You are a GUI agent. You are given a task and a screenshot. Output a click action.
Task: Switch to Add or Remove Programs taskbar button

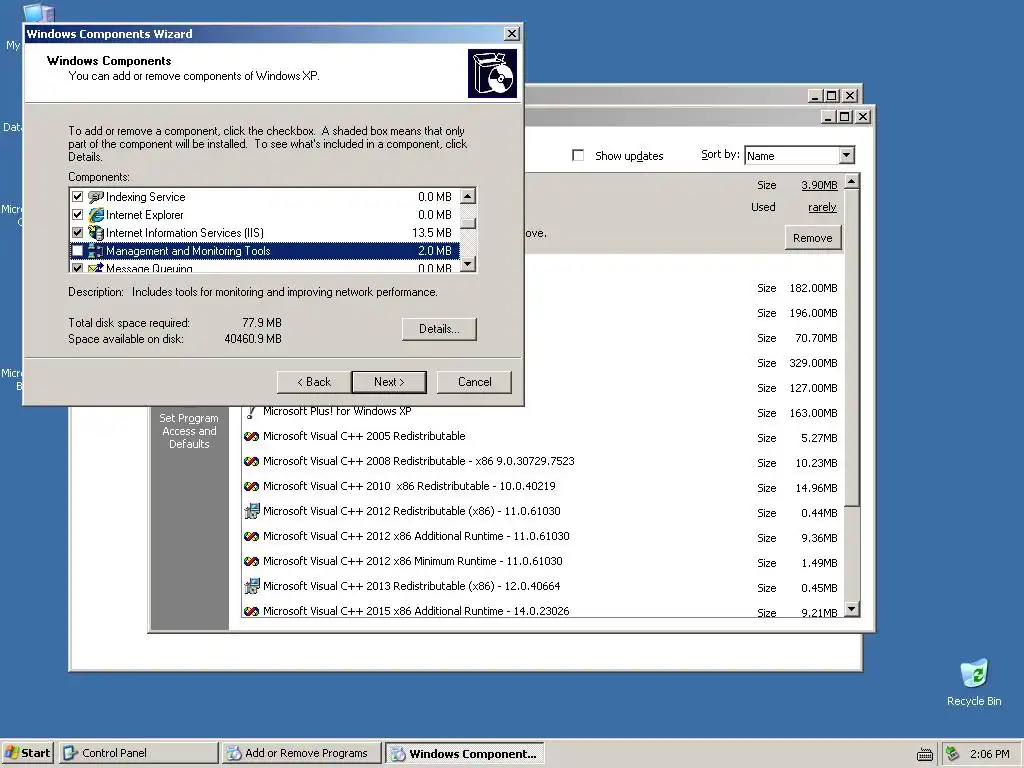tap(300, 753)
